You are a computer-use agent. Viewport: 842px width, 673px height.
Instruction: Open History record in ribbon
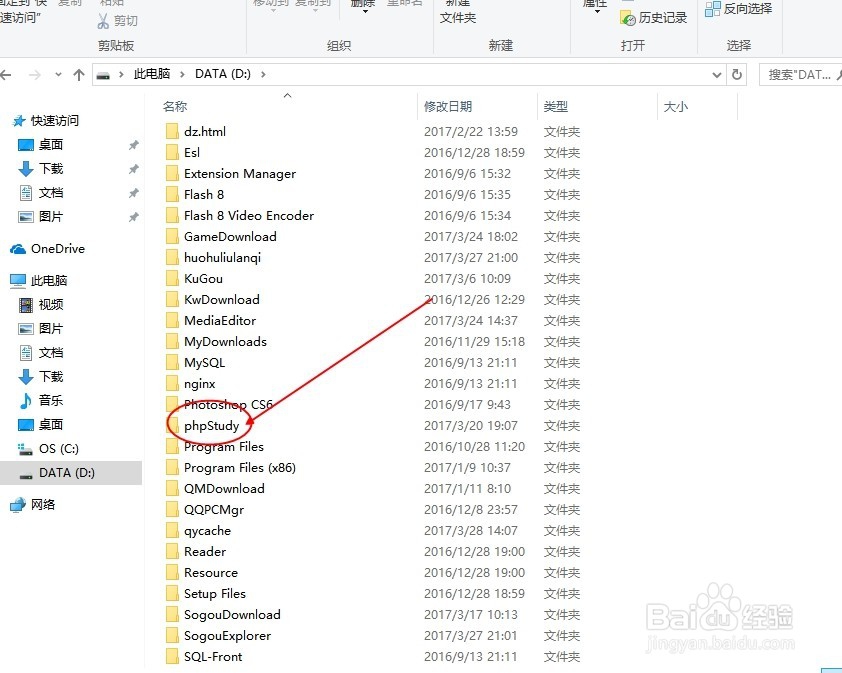click(x=654, y=18)
